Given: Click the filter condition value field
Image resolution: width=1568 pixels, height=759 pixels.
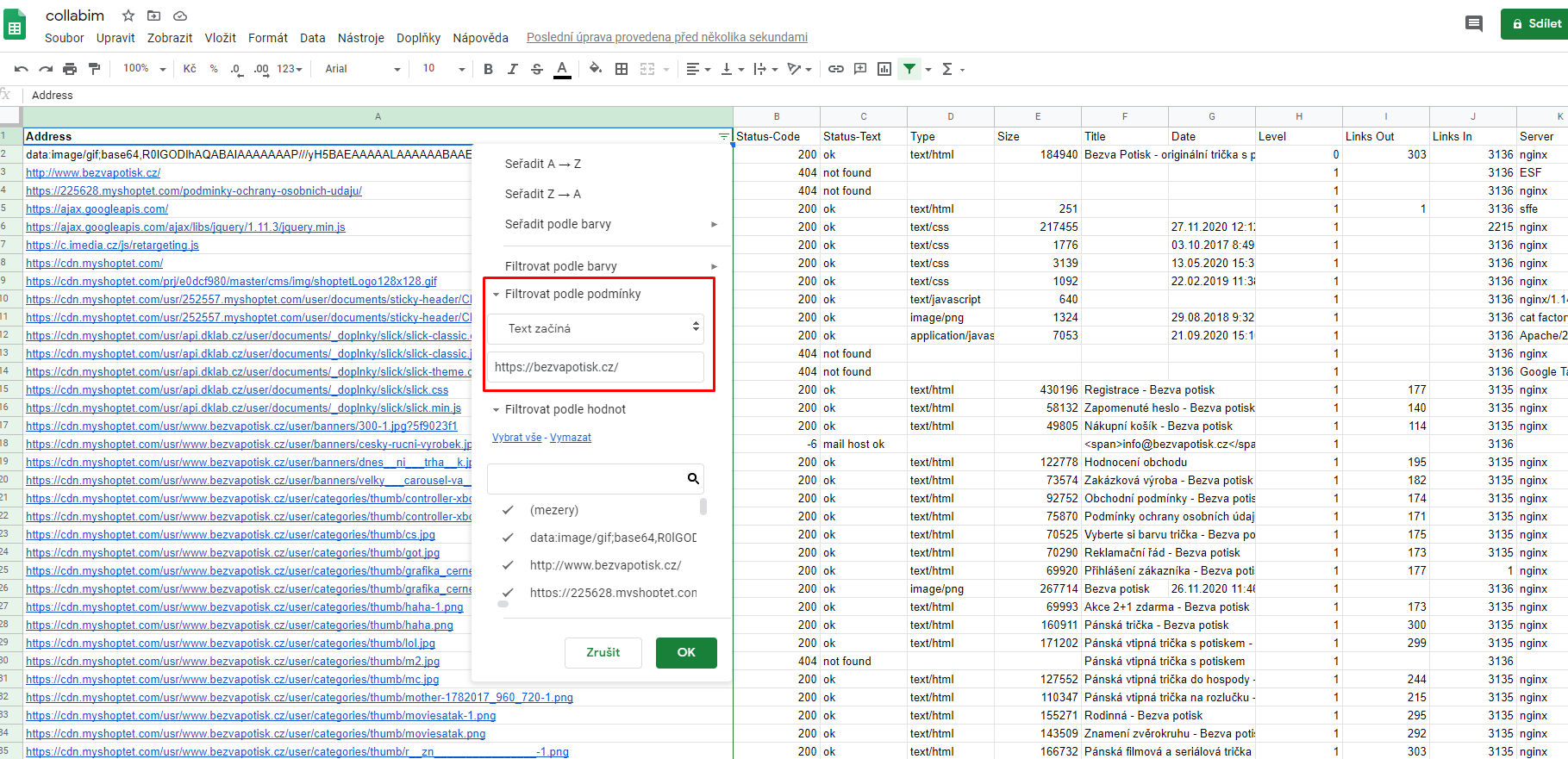Looking at the screenshot, I should click(x=596, y=367).
